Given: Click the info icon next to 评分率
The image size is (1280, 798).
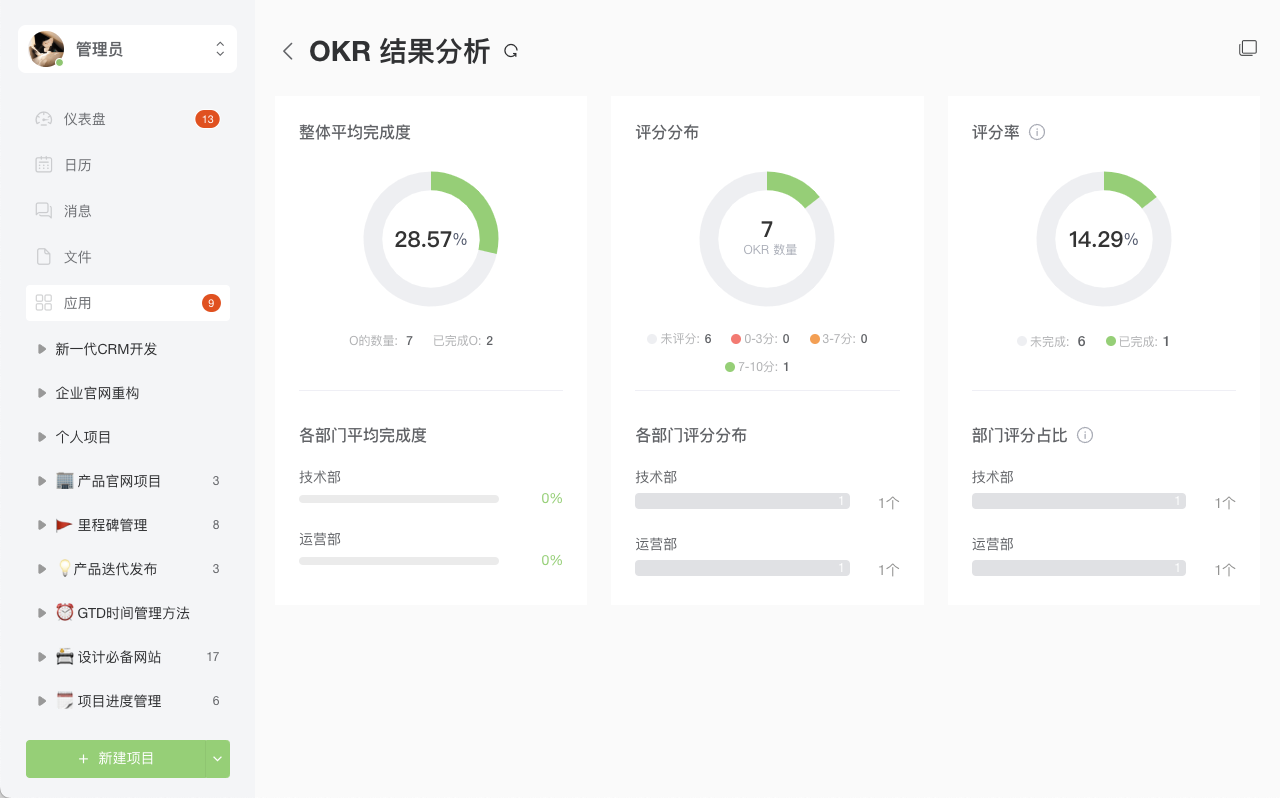Looking at the screenshot, I should tap(1037, 132).
